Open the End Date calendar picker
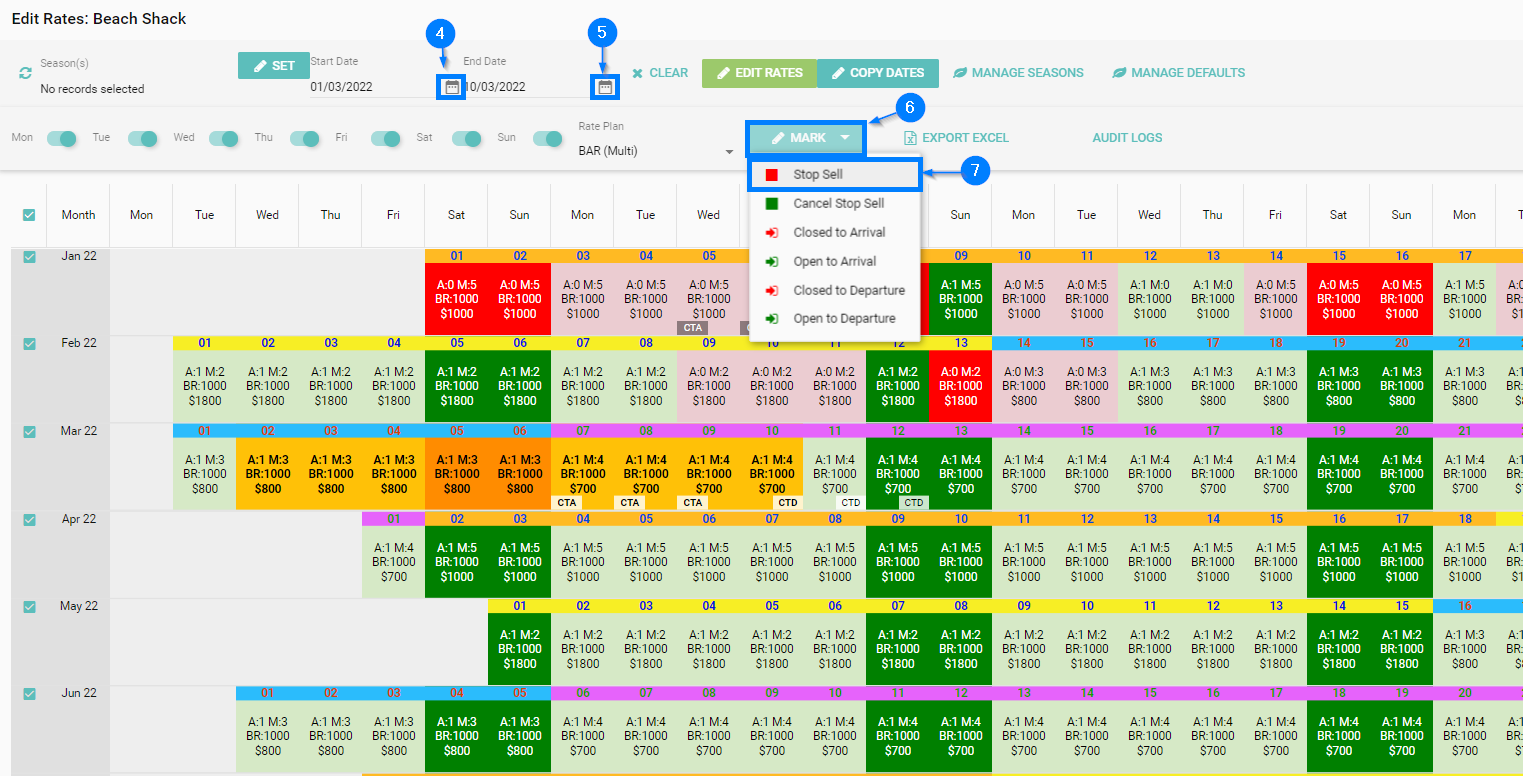 pyautogui.click(x=604, y=87)
